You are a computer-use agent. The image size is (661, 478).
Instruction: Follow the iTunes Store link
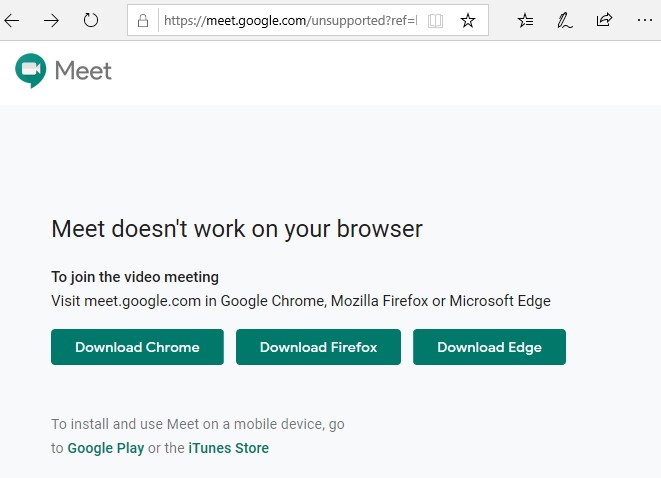click(228, 448)
